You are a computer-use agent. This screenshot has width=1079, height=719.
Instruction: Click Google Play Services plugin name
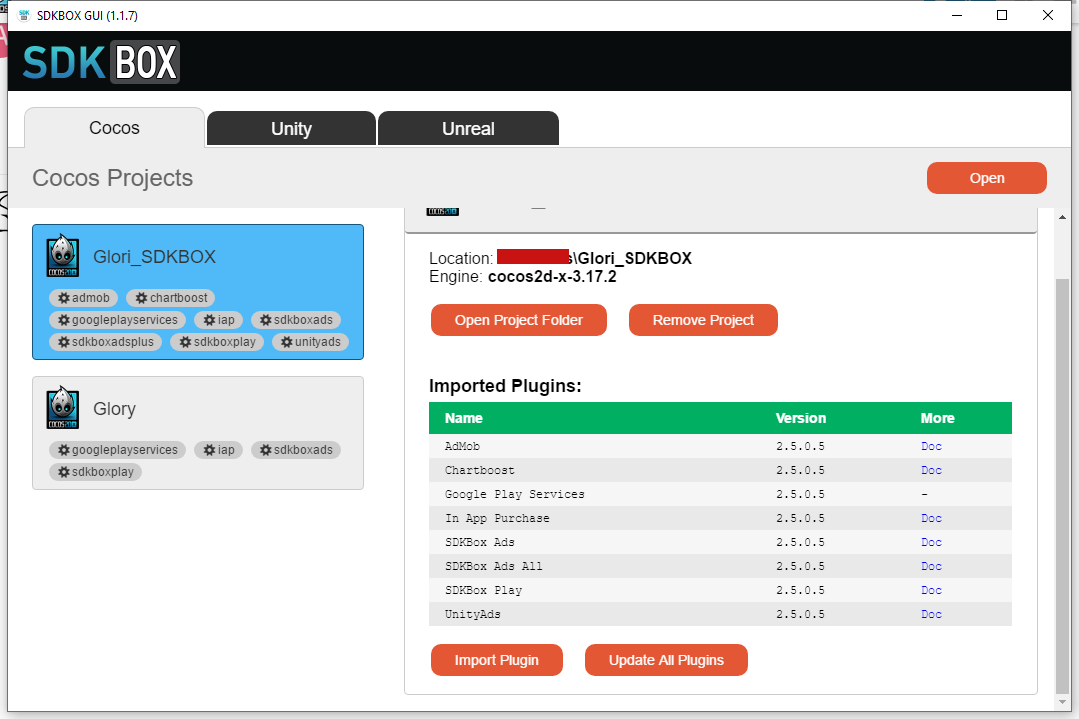(x=515, y=495)
